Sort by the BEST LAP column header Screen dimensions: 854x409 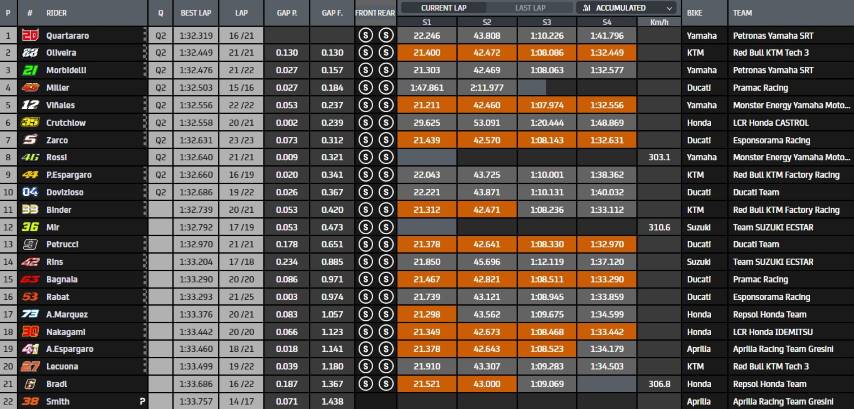[x=196, y=13]
